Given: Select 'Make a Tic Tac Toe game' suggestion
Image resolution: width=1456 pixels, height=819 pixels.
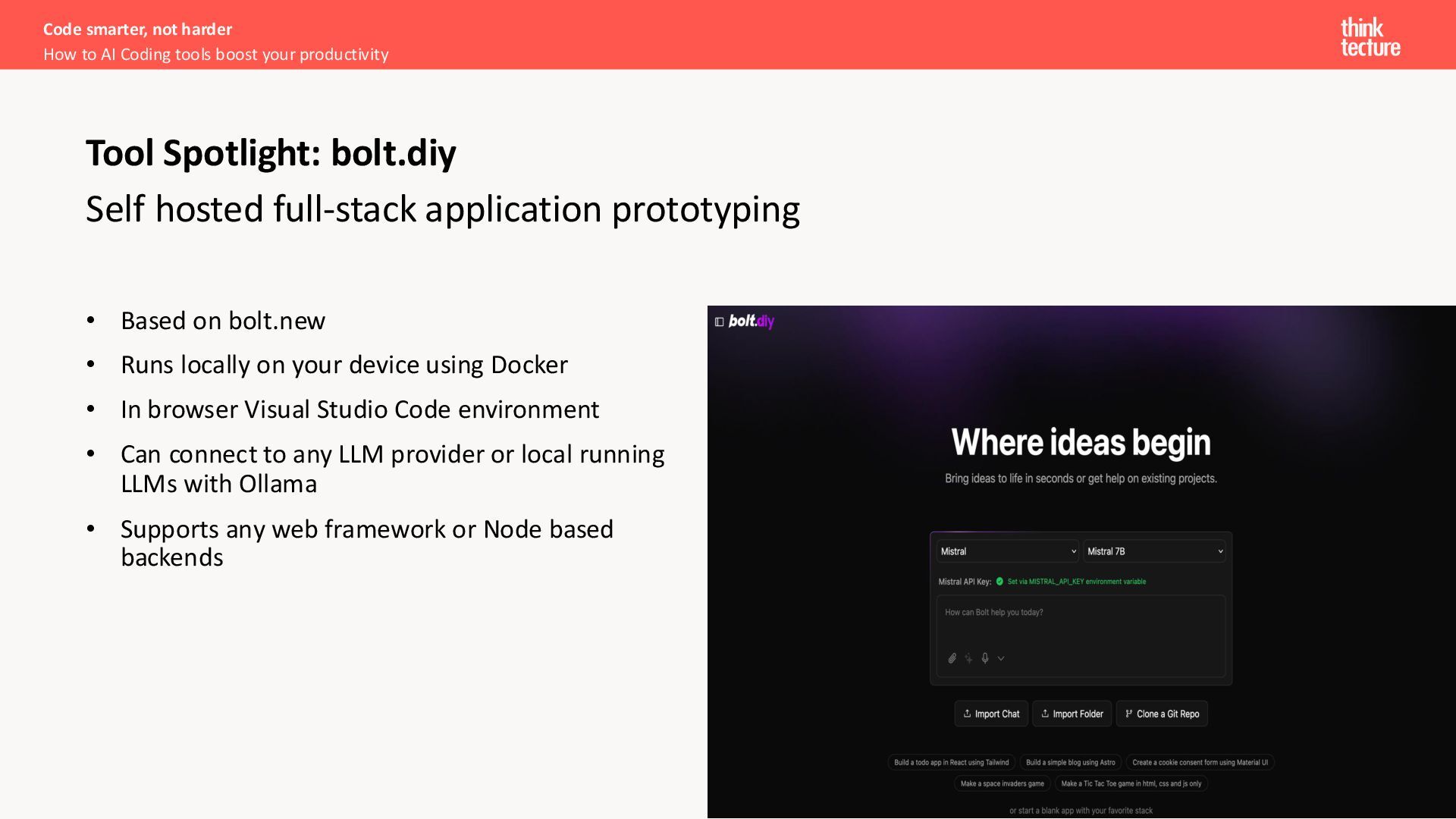Looking at the screenshot, I should 1131,783.
